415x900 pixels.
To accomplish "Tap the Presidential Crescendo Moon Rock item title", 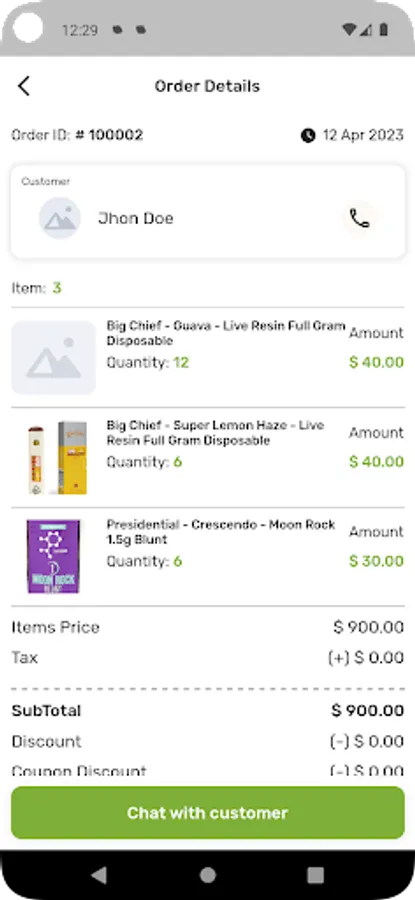I will click(221, 532).
